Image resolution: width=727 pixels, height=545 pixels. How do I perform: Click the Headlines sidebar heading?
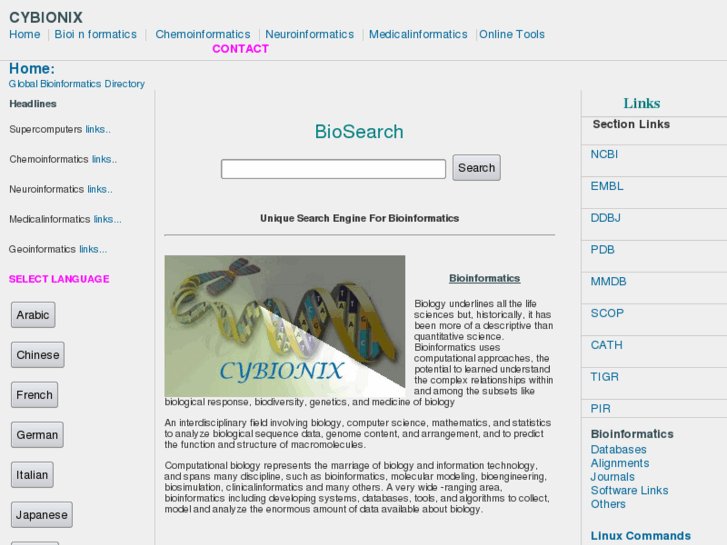coord(33,104)
